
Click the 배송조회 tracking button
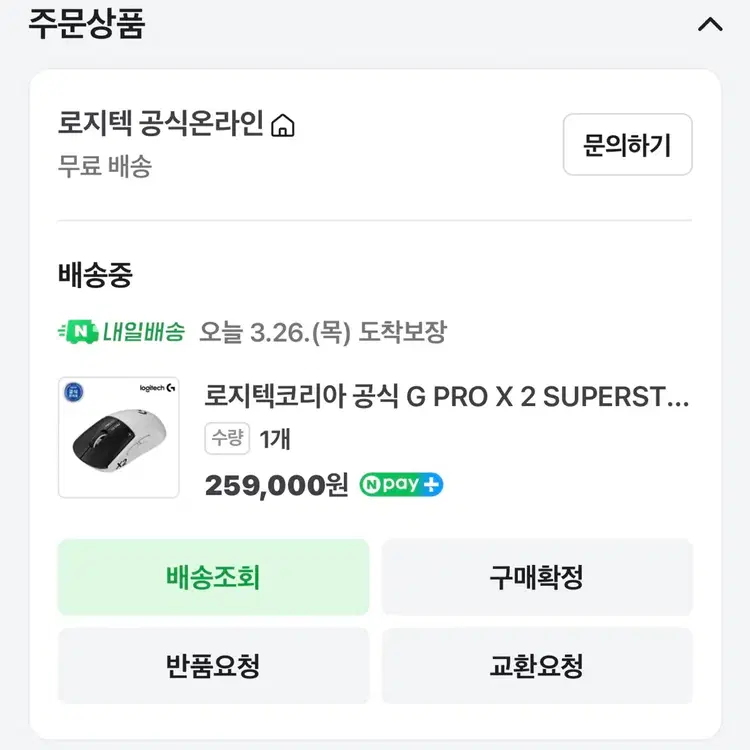[213, 577]
